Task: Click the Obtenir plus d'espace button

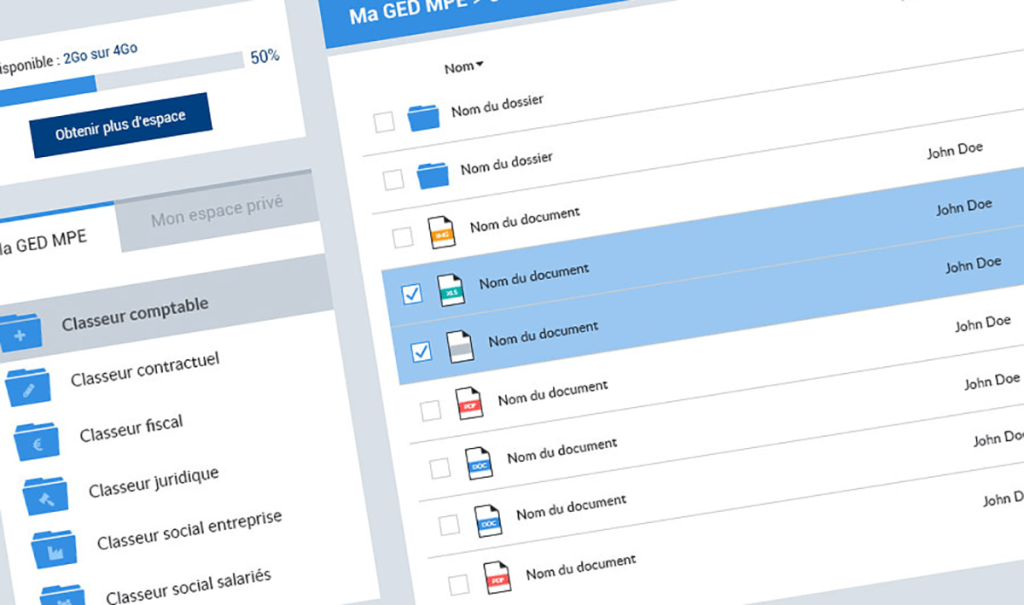Action: point(121,125)
